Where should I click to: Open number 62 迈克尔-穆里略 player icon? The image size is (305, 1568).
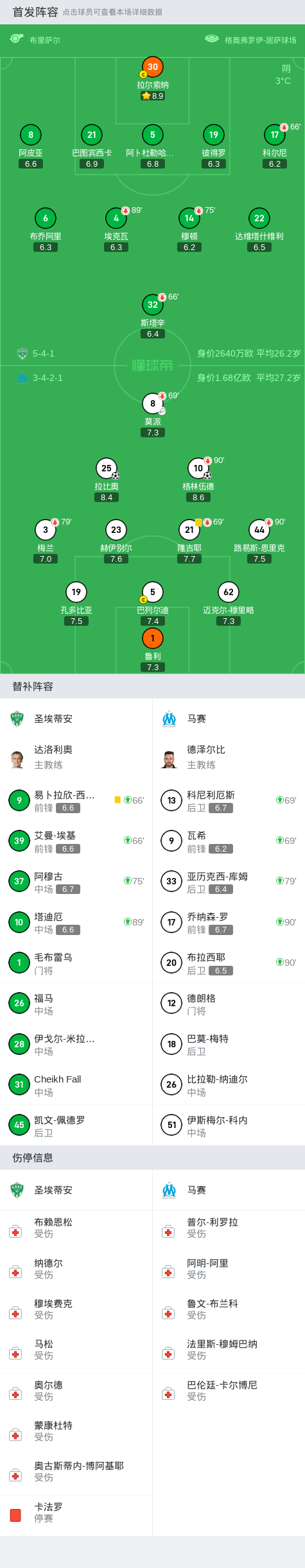tap(229, 592)
